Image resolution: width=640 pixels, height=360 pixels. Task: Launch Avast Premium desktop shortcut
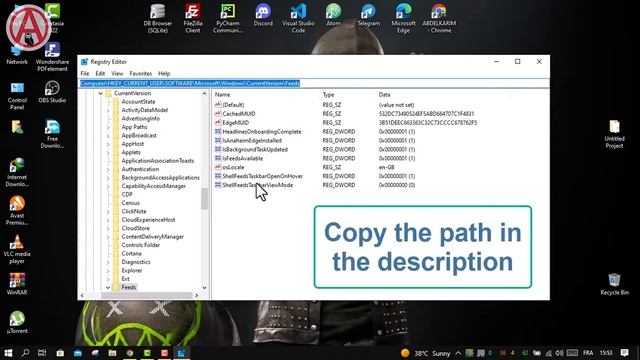[x=17, y=211]
